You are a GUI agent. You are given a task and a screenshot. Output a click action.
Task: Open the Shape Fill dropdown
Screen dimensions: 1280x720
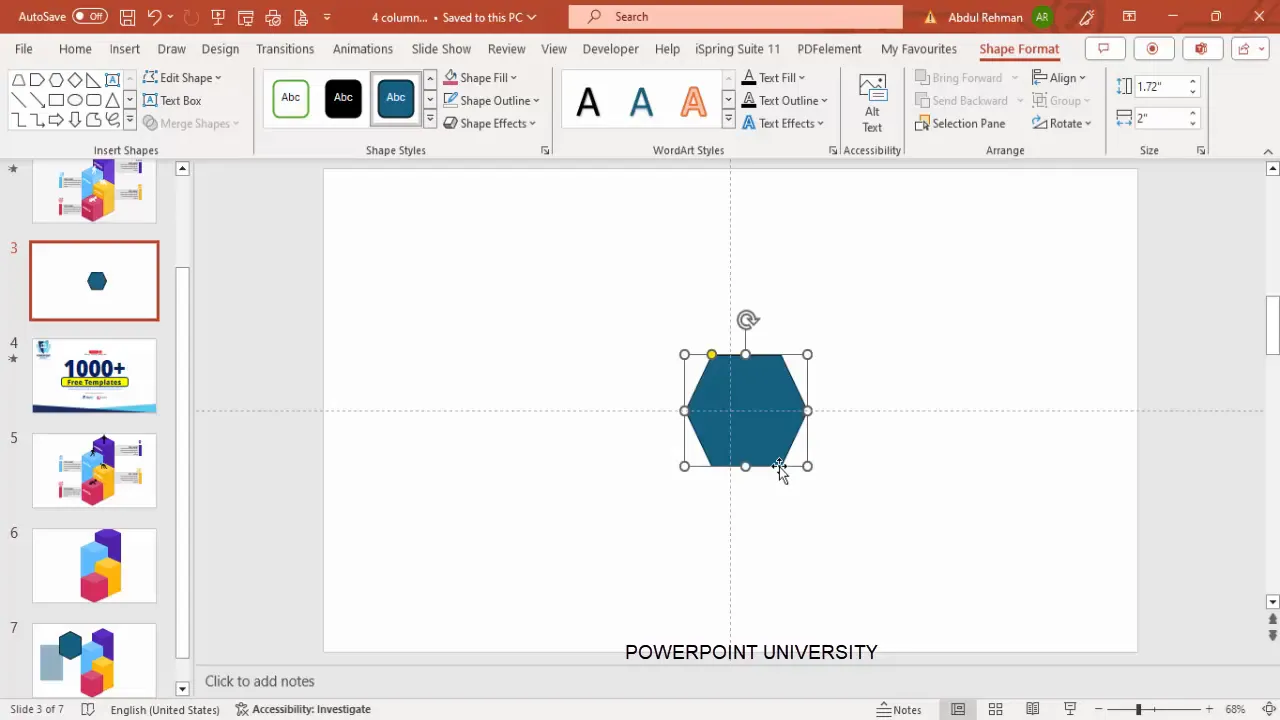tap(480, 78)
